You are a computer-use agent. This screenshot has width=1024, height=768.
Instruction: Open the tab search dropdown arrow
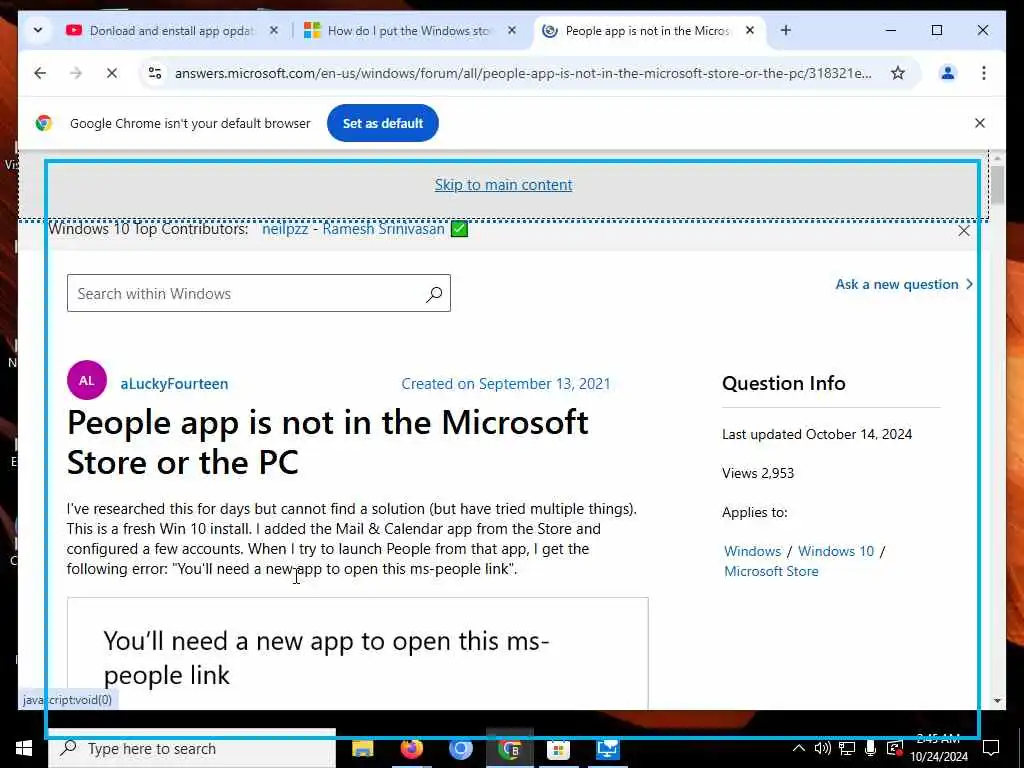tap(38, 31)
